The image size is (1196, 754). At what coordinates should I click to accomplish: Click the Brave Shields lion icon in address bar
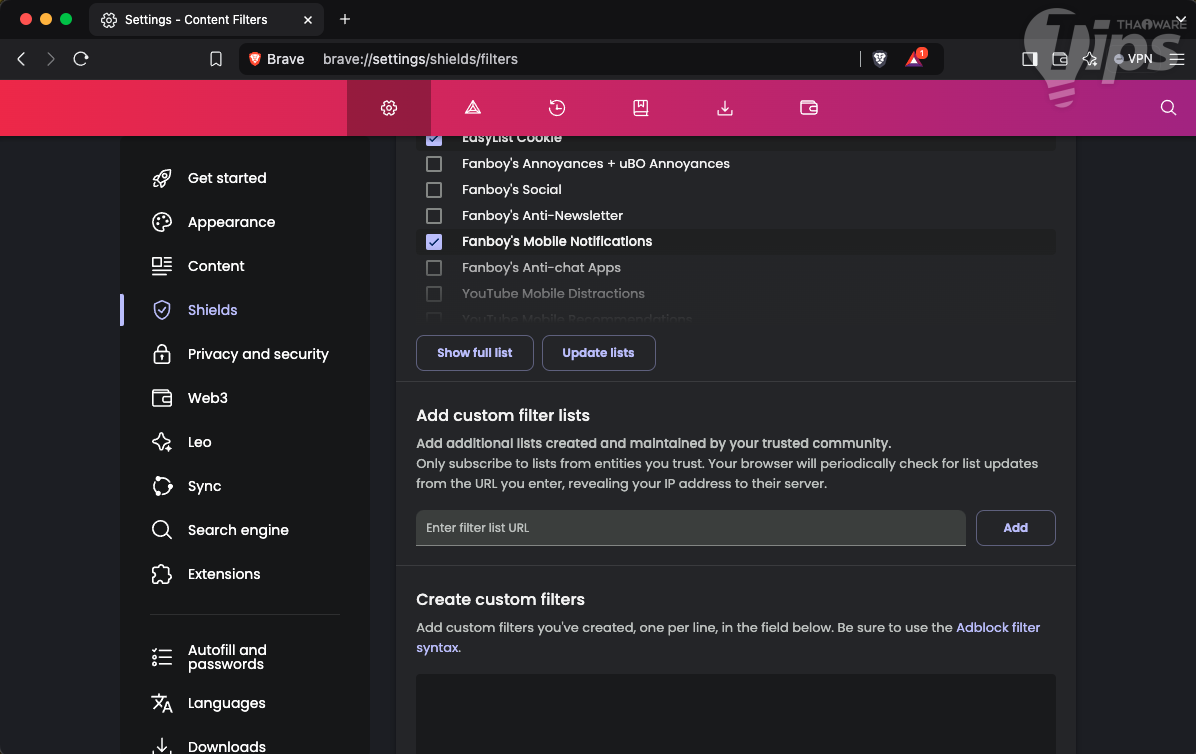click(880, 59)
